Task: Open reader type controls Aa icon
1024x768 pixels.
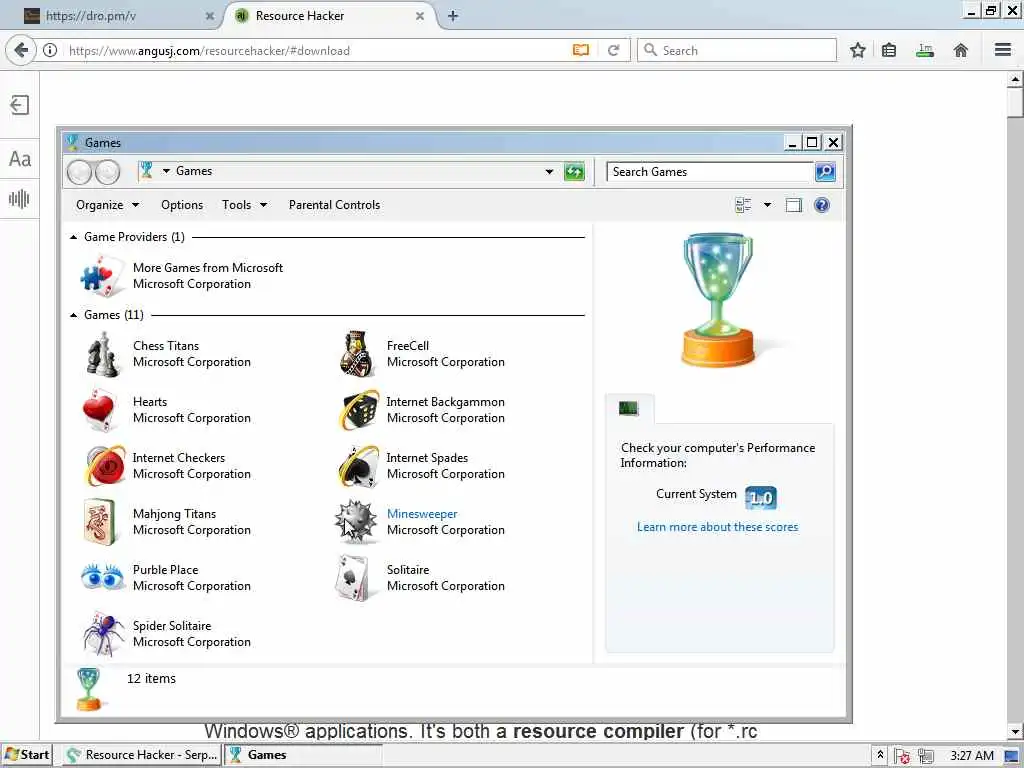Action: [x=20, y=159]
